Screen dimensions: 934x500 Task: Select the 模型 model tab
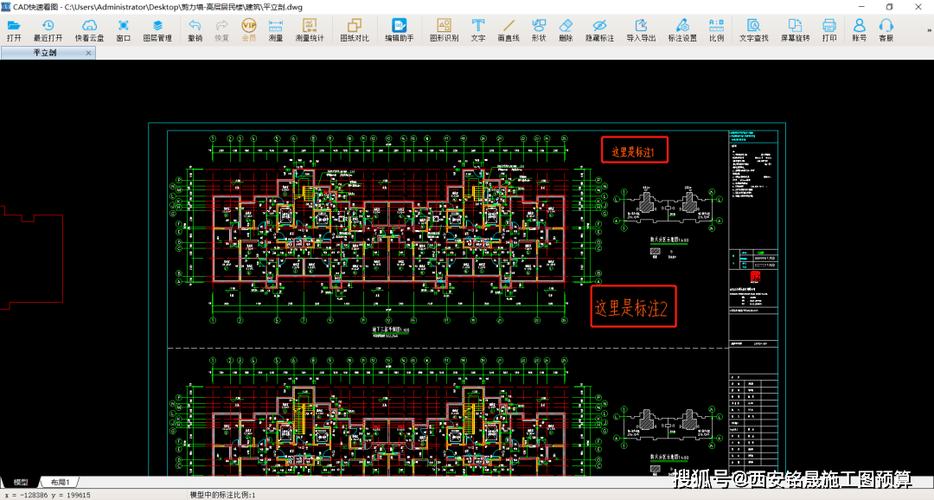point(20,482)
